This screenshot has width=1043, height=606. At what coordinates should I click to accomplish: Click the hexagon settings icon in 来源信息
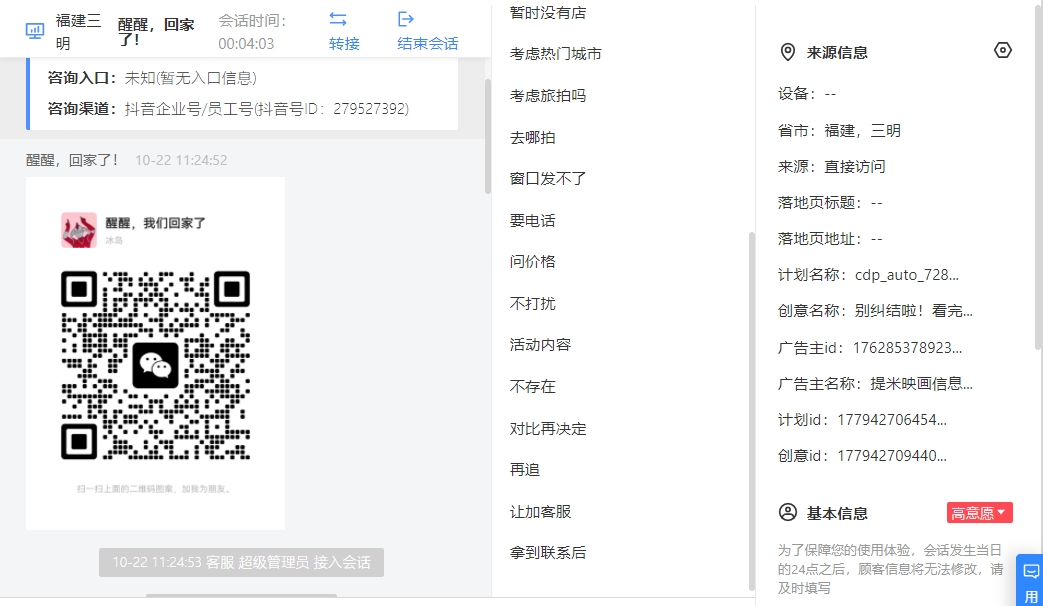[1002, 51]
